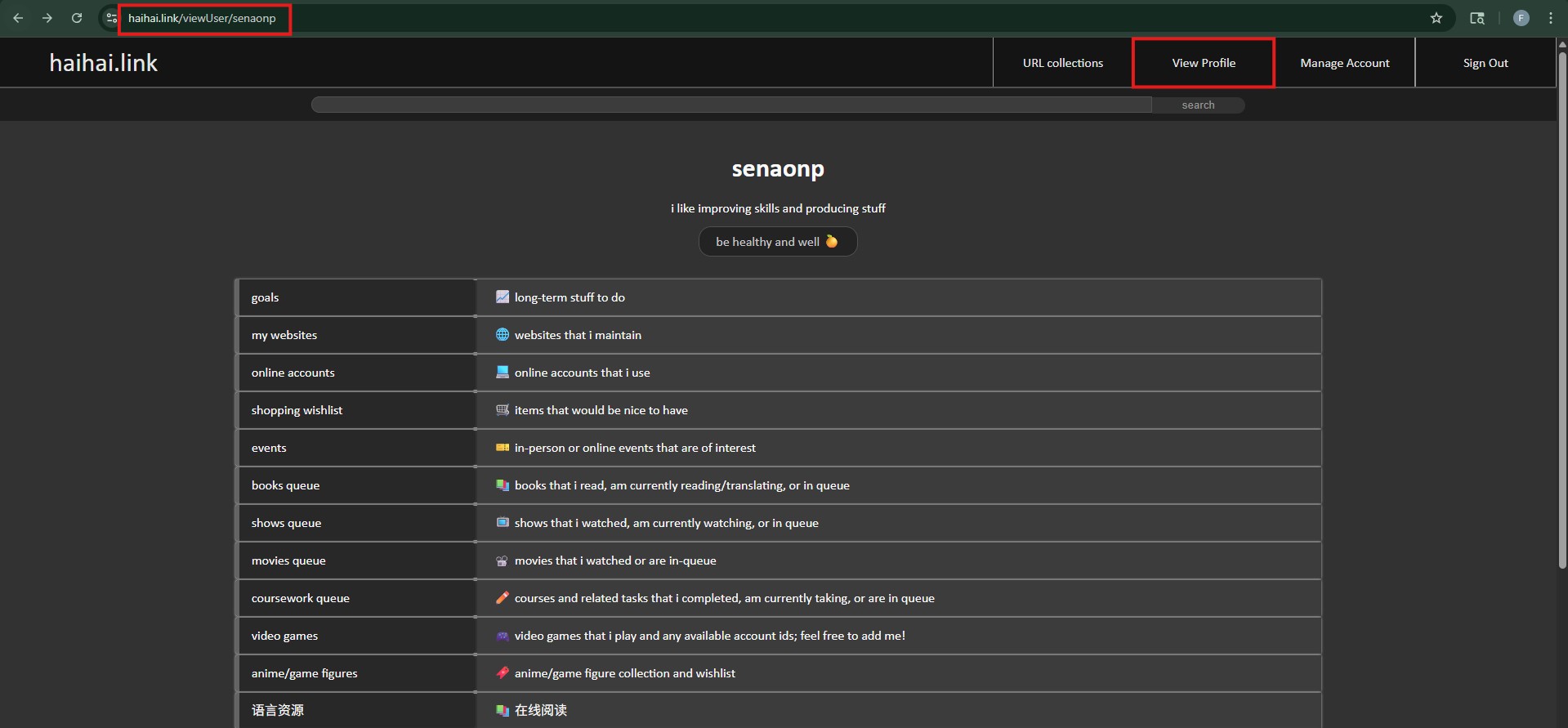Screen dimensions: 1568x728
Task: Click the be healthy and well button
Action: (x=777, y=242)
